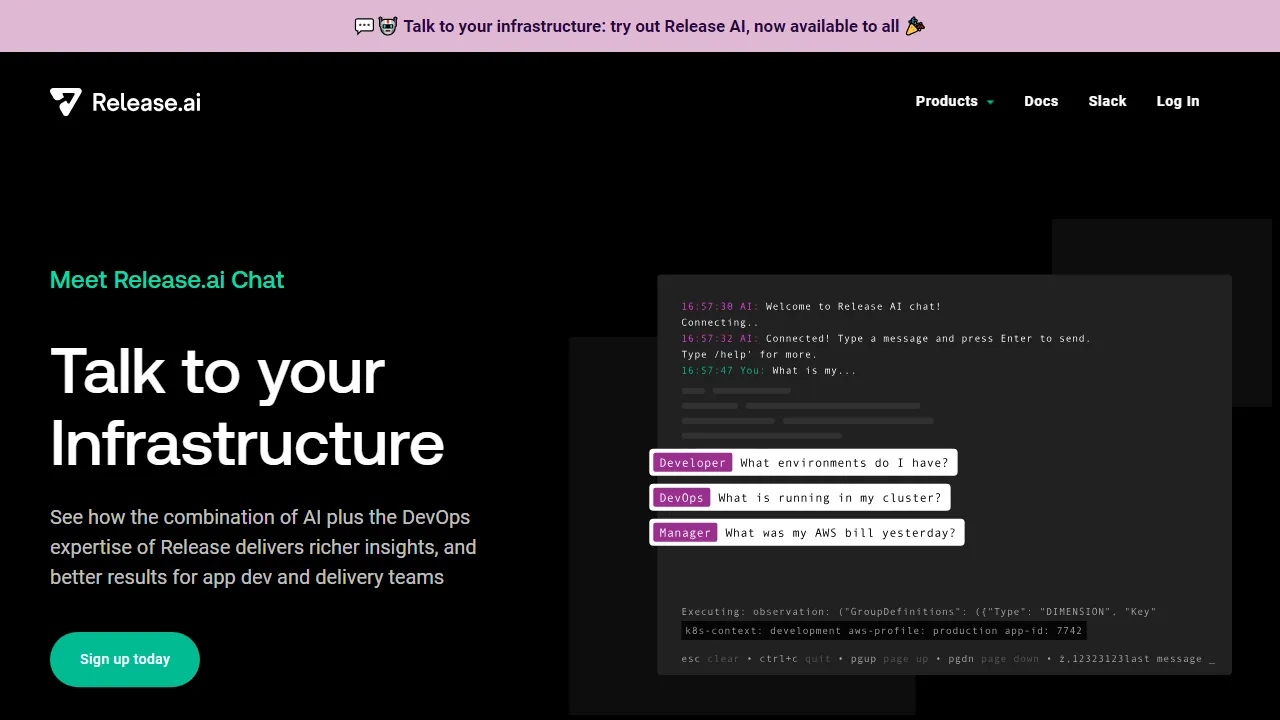Click 'What is running in my cluster?' prompt
This screenshot has height=720, width=1280.
click(x=830, y=497)
